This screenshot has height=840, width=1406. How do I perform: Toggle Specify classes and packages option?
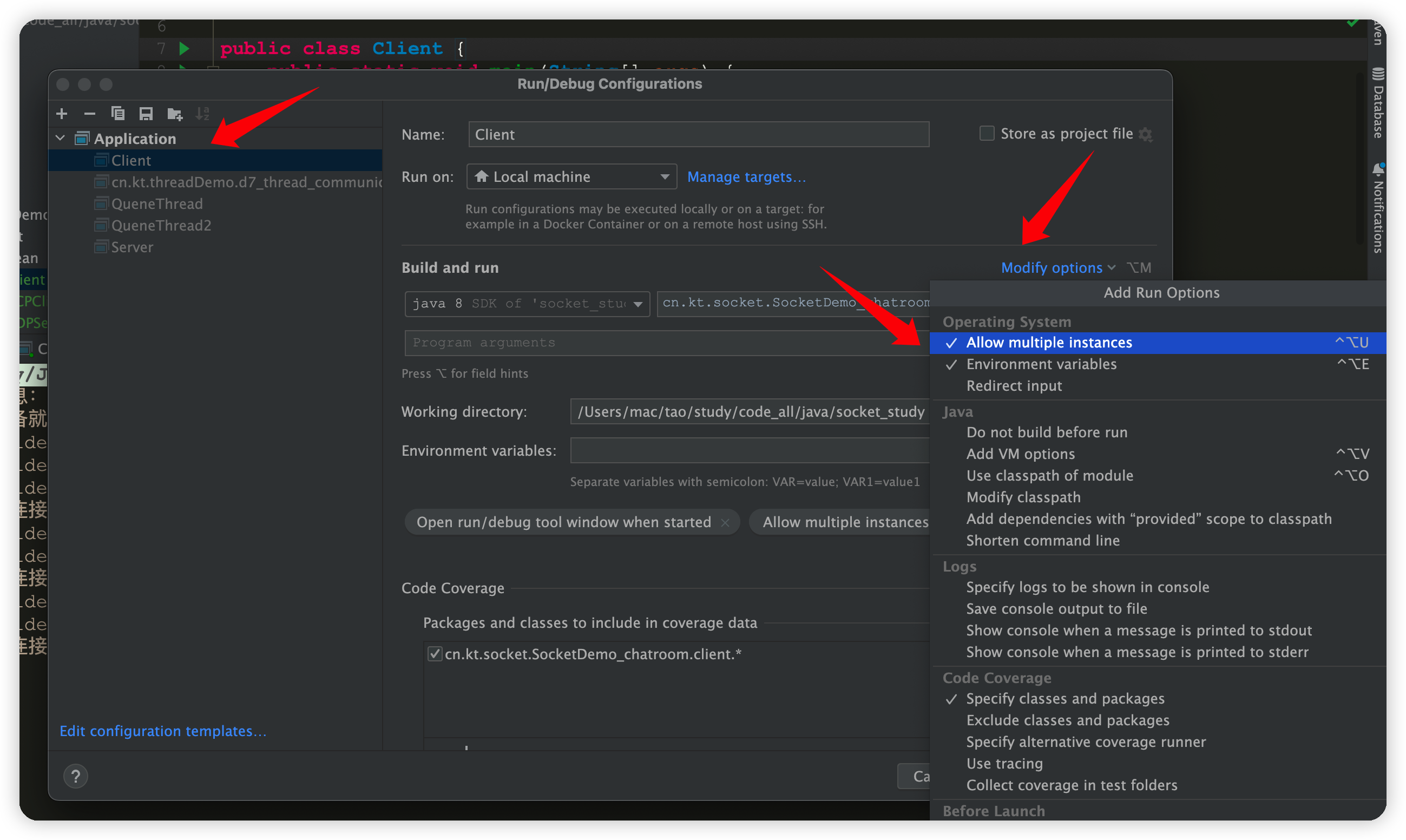1158,699
